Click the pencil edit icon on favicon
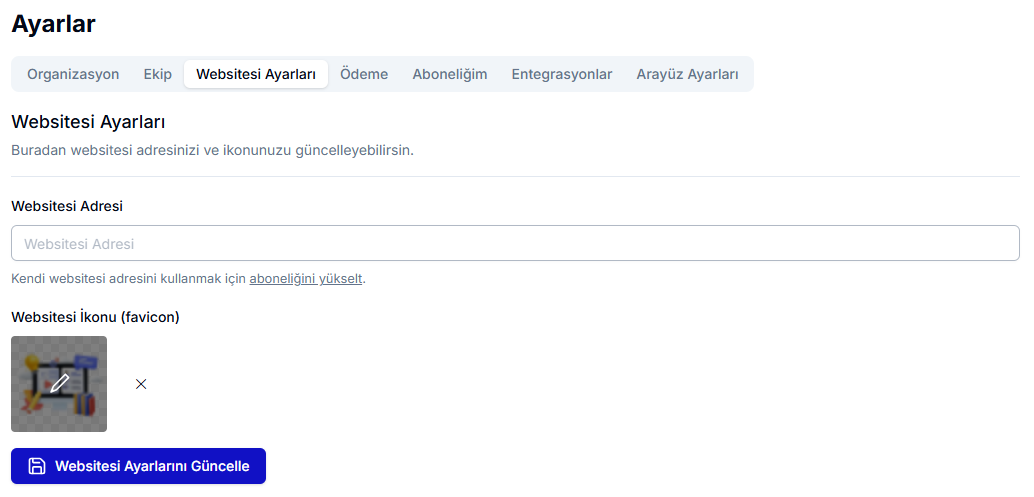Viewport: 1034px width, 497px height. click(59, 383)
